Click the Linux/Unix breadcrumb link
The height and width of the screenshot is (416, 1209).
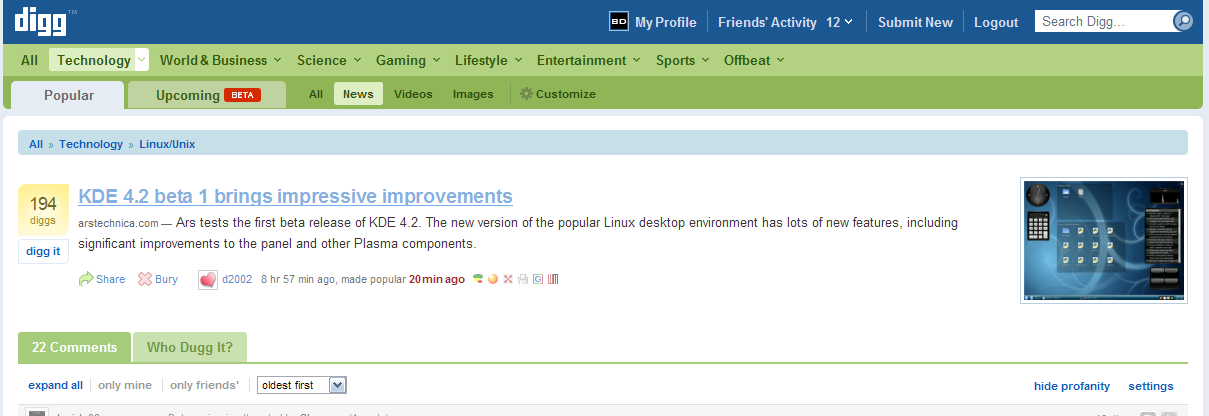click(x=167, y=144)
